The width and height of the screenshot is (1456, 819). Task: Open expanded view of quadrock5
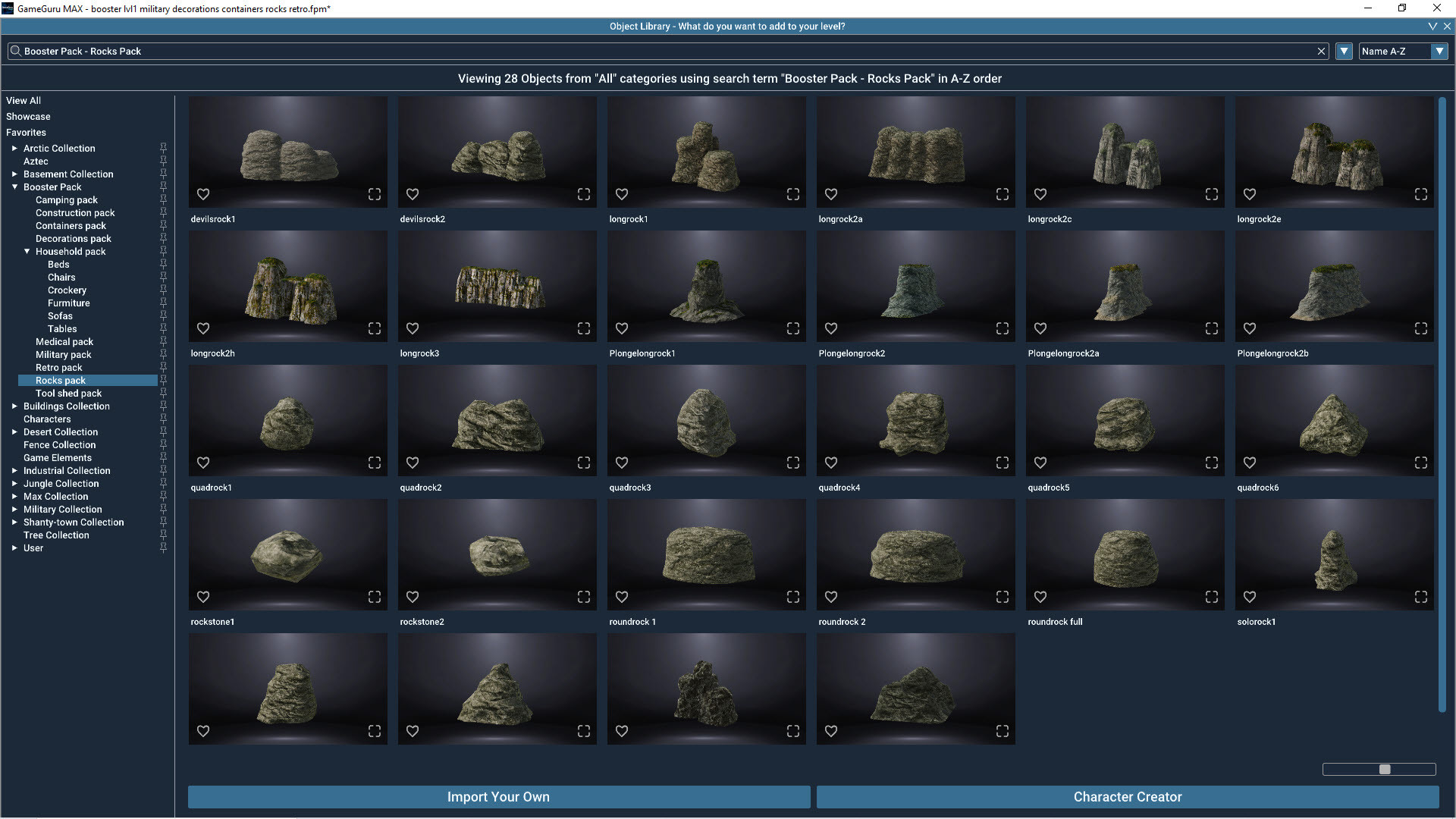1211,462
